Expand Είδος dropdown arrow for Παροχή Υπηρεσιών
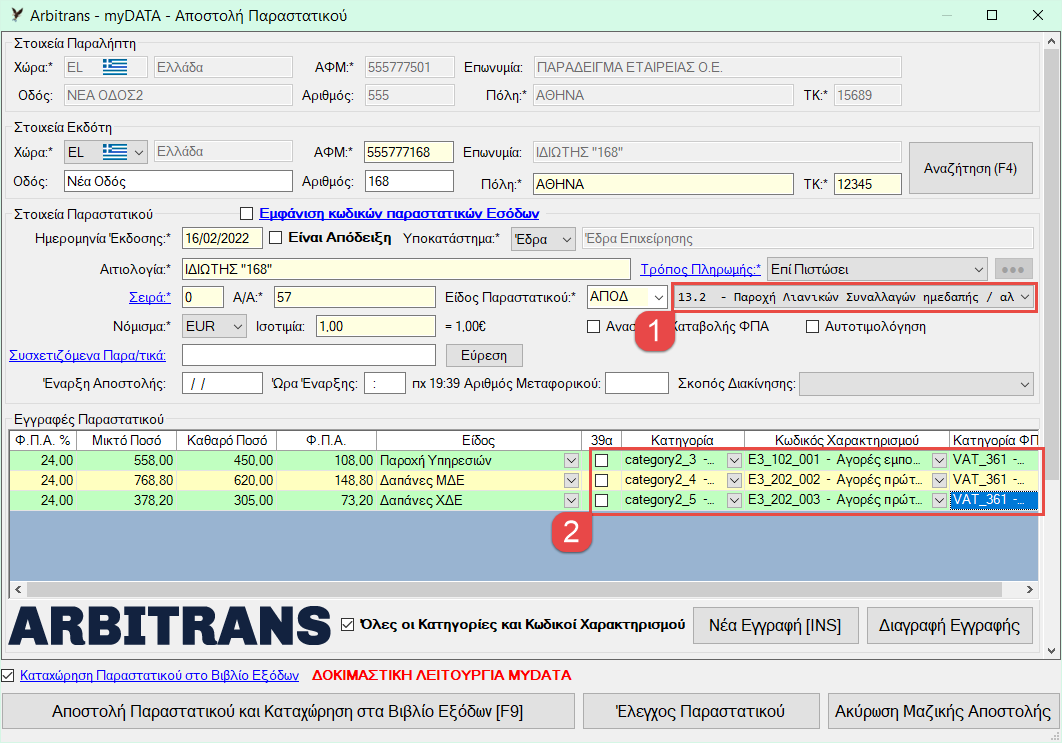The width and height of the screenshot is (1062, 743). 571,461
